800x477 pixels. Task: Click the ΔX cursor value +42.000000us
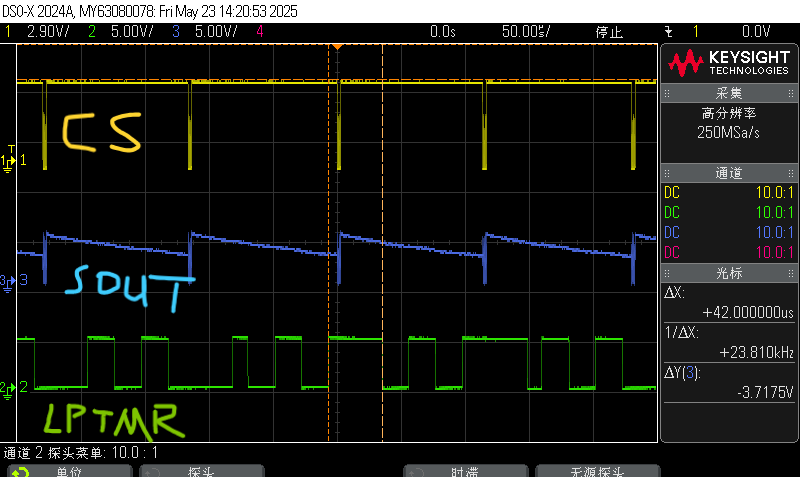coord(747,313)
